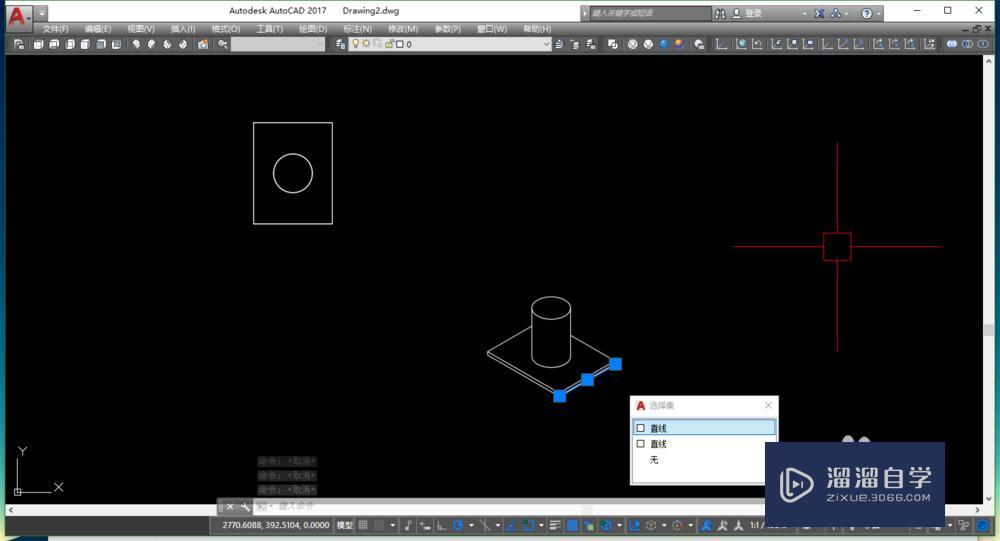The height and width of the screenshot is (541, 1000).
Task: Expand the layer 0 dropdown list
Action: [546, 44]
